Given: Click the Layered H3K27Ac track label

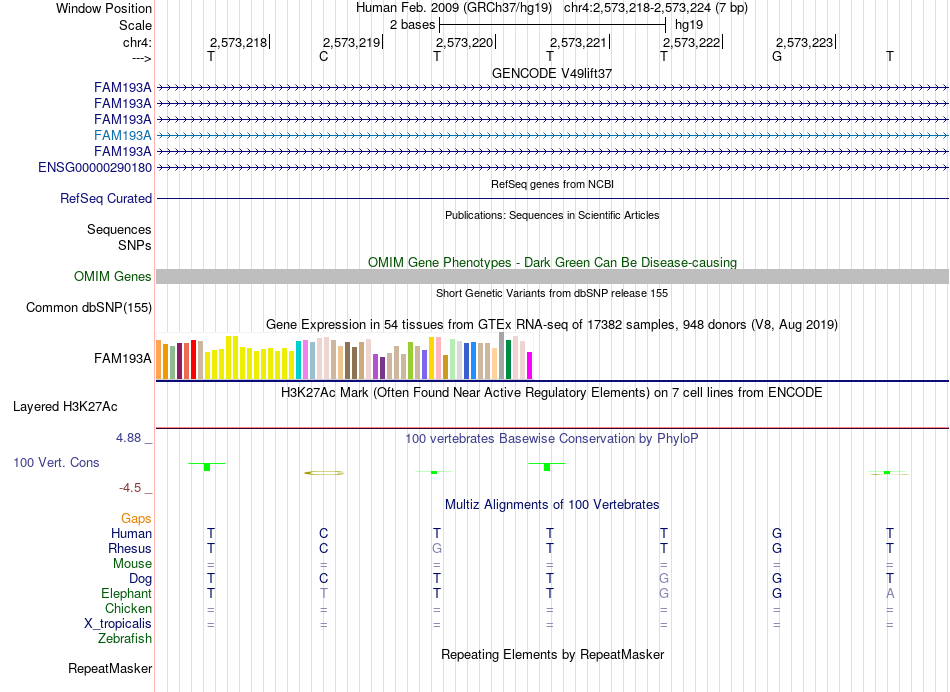Looking at the screenshot, I should (x=65, y=407).
